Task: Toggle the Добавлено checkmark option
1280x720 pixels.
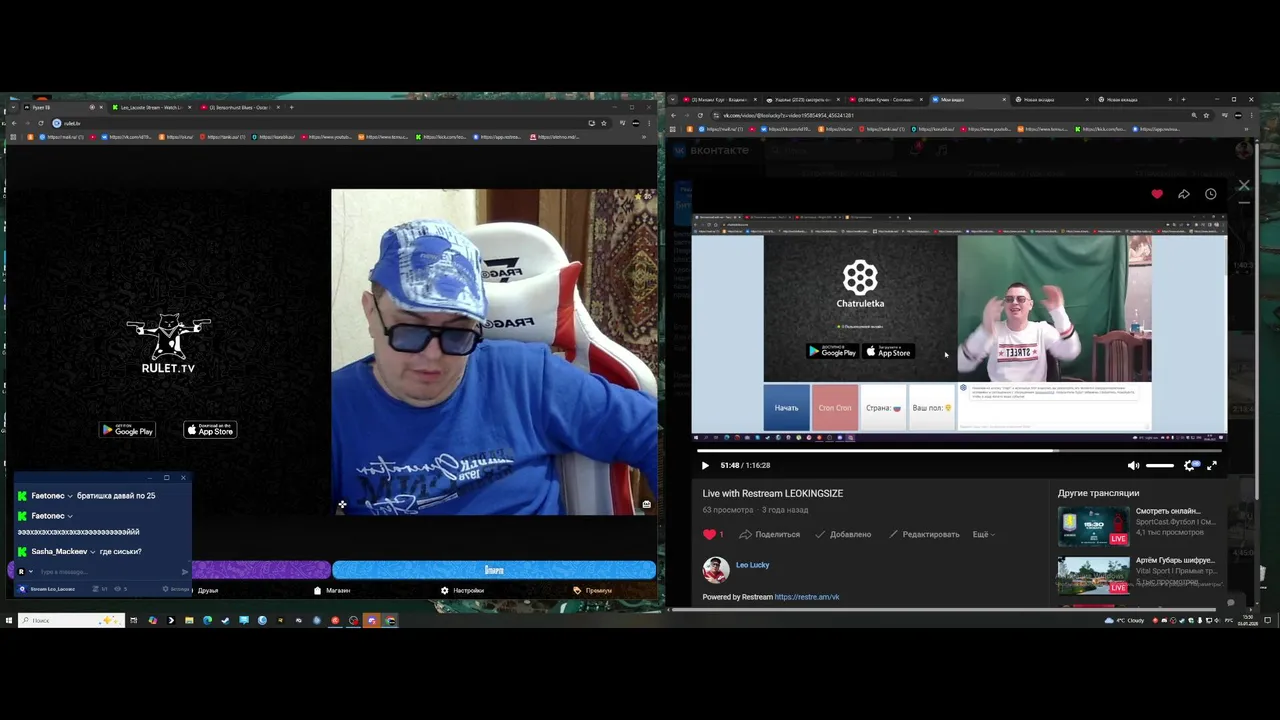Action: [x=843, y=534]
